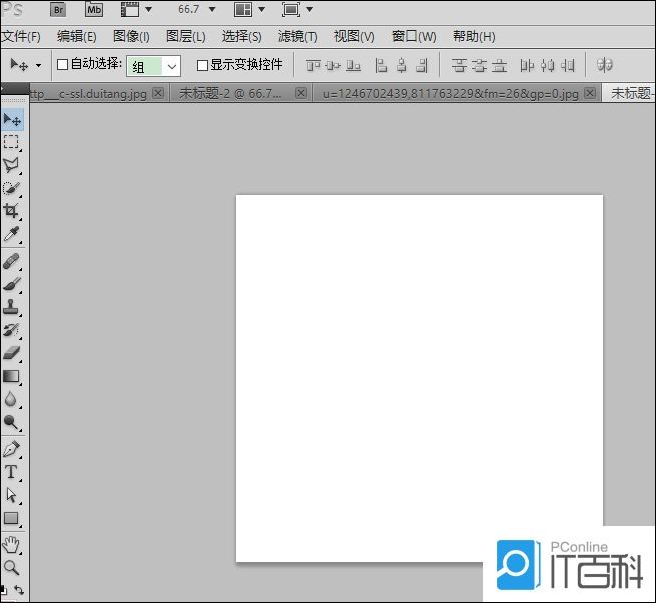The image size is (656, 603).
Task: Select the Zoom magnifier tool
Action: 12,567
